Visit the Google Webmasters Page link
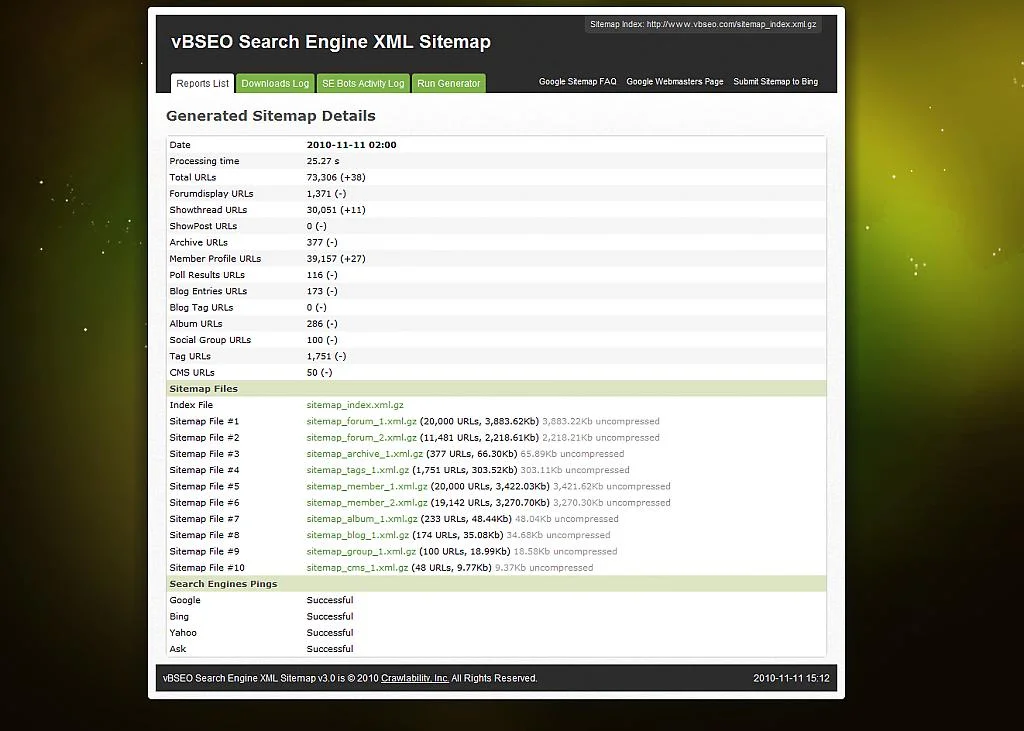Image resolution: width=1024 pixels, height=731 pixels. [x=674, y=82]
